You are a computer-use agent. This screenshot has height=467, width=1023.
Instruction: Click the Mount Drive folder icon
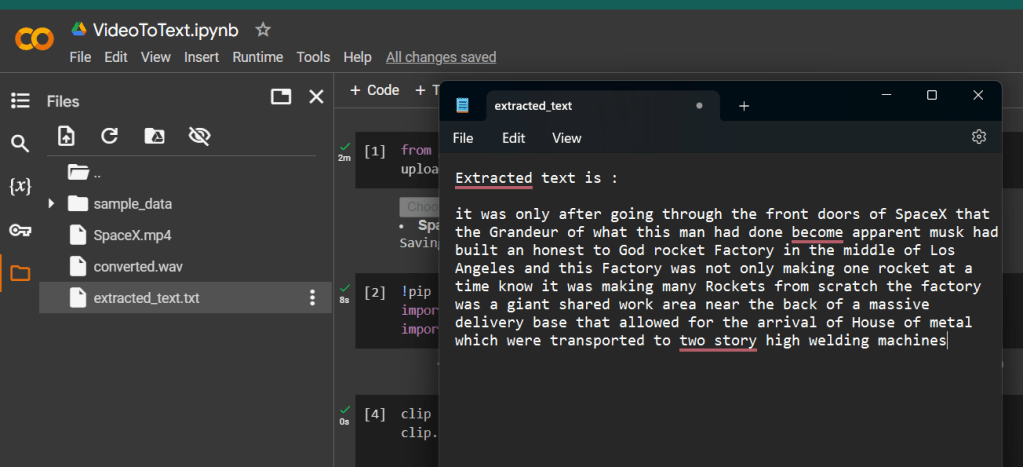pyautogui.click(x=155, y=136)
